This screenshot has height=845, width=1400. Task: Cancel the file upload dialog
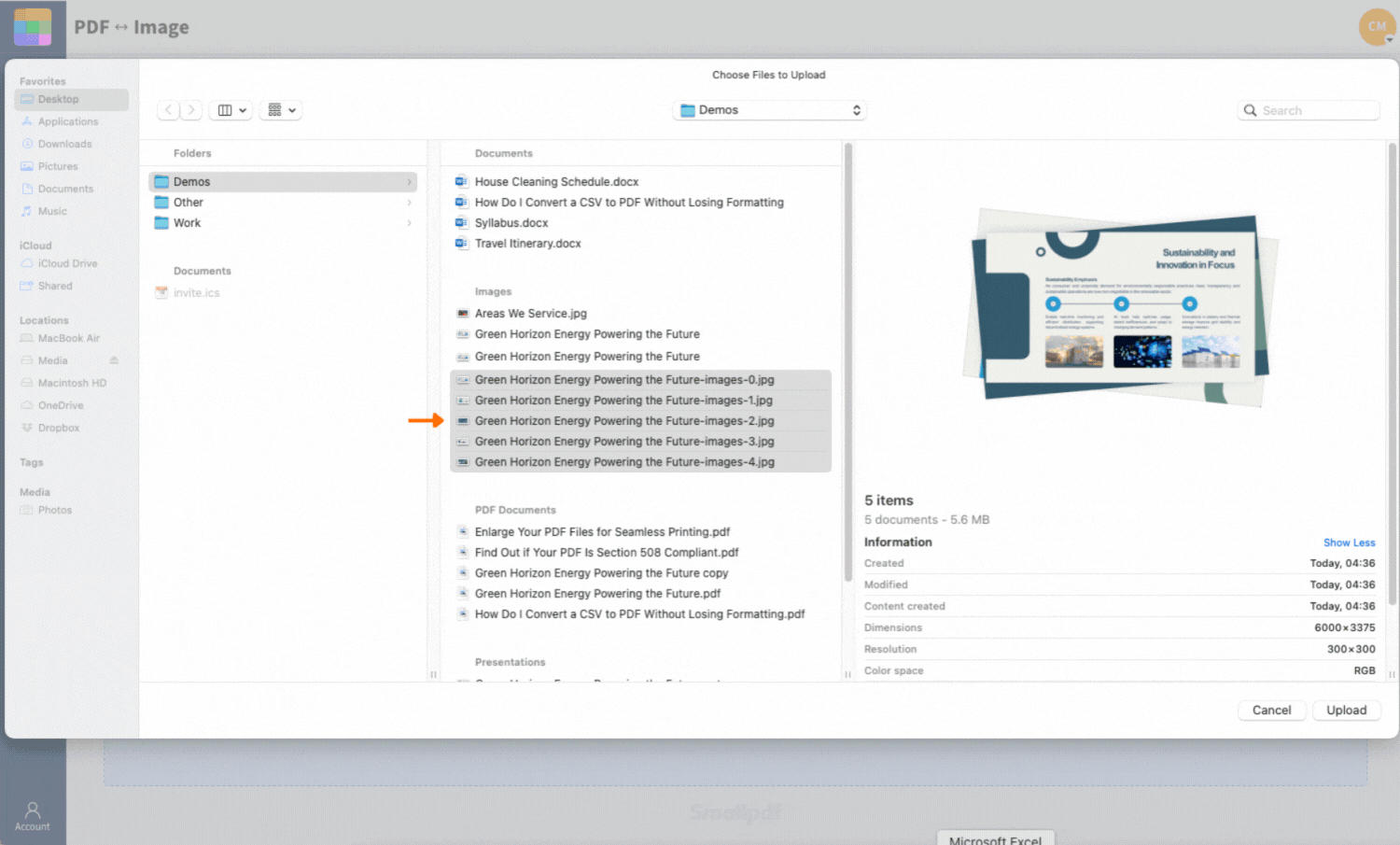(x=1271, y=710)
